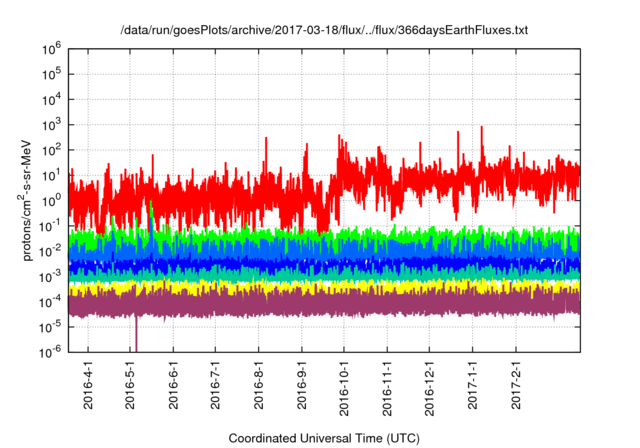Select the 2016-7-1 date tick label
The height and width of the screenshot is (448, 640).
[x=216, y=387]
